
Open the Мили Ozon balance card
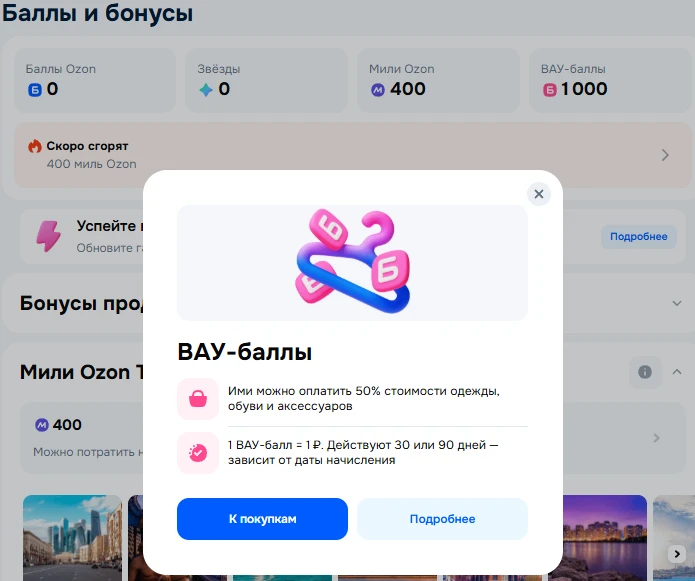(x=438, y=80)
